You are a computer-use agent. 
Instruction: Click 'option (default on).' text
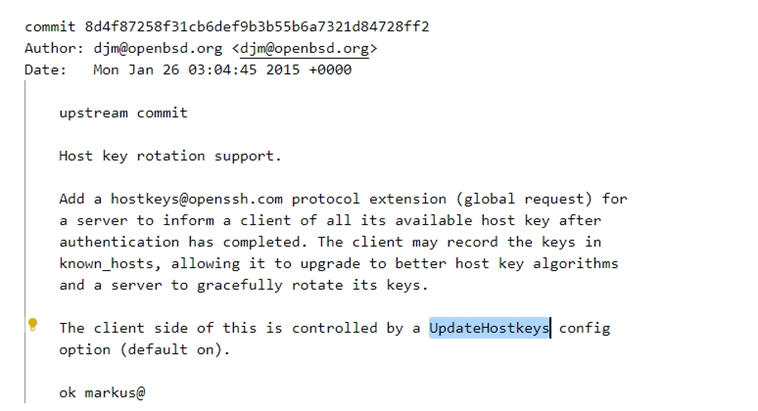pos(145,350)
